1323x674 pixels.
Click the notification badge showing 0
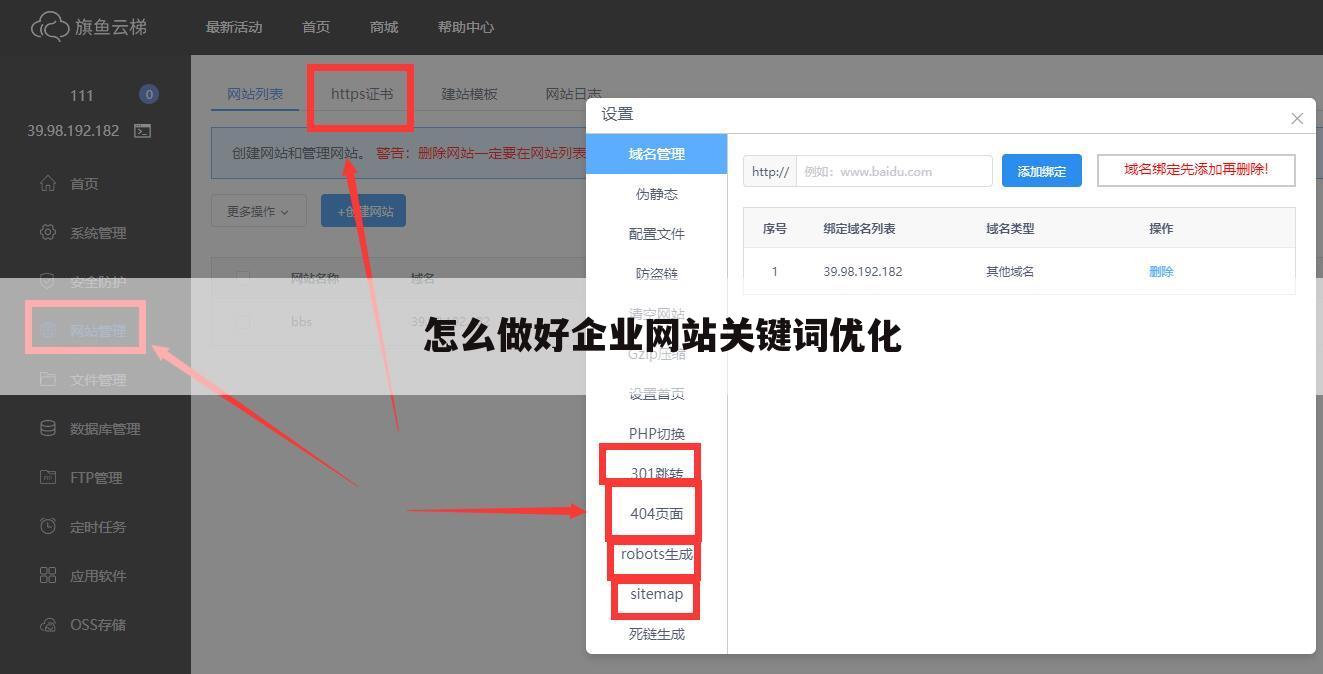tap(149, 95)
